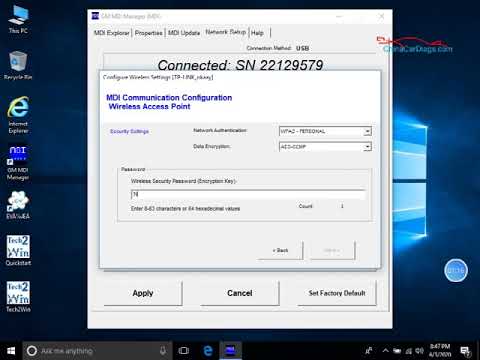Open the battery status tray icon
The width and height of the screenshot is (480, 360).
point(397,351)
